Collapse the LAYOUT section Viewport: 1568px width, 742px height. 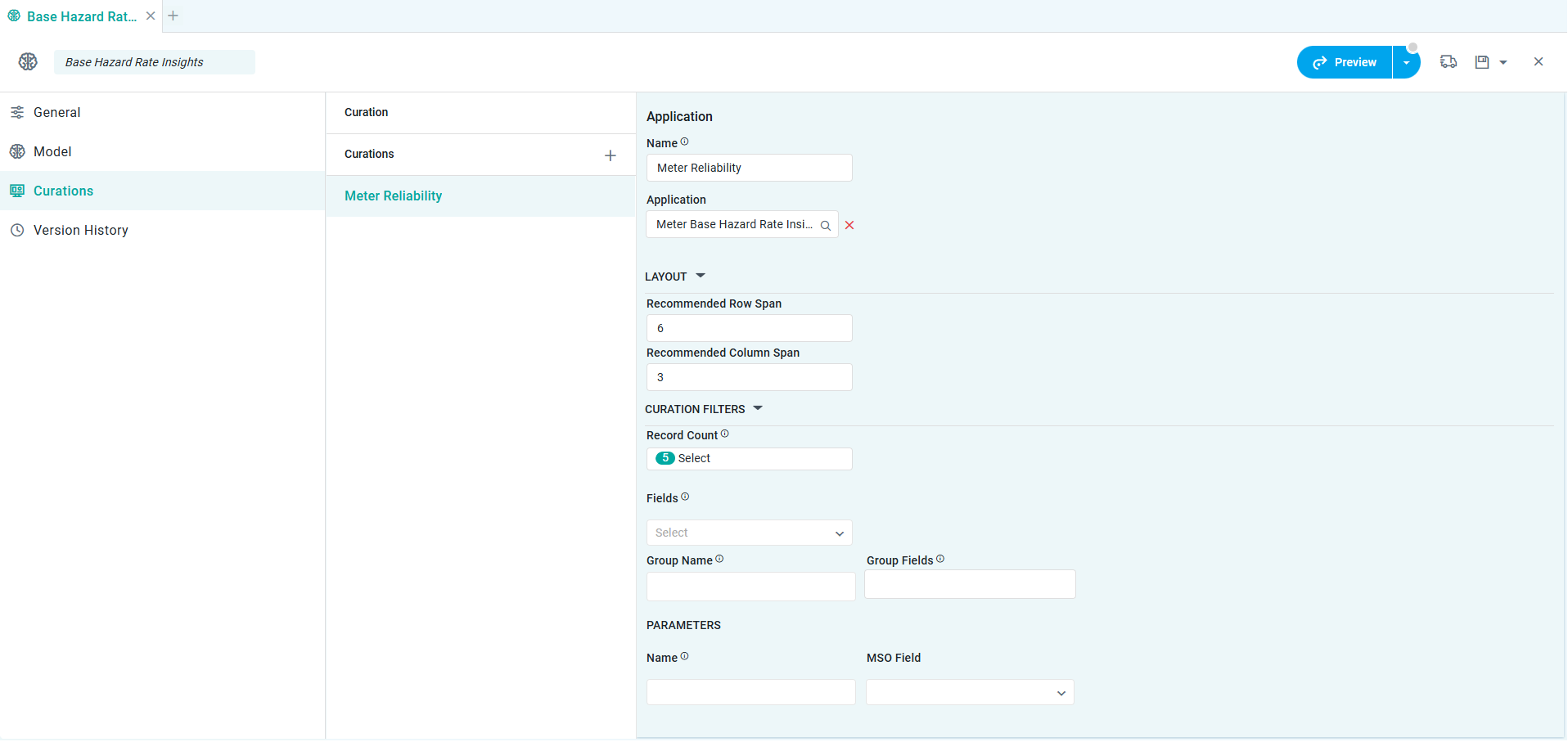pyautogui.click(x=700, y=277)
